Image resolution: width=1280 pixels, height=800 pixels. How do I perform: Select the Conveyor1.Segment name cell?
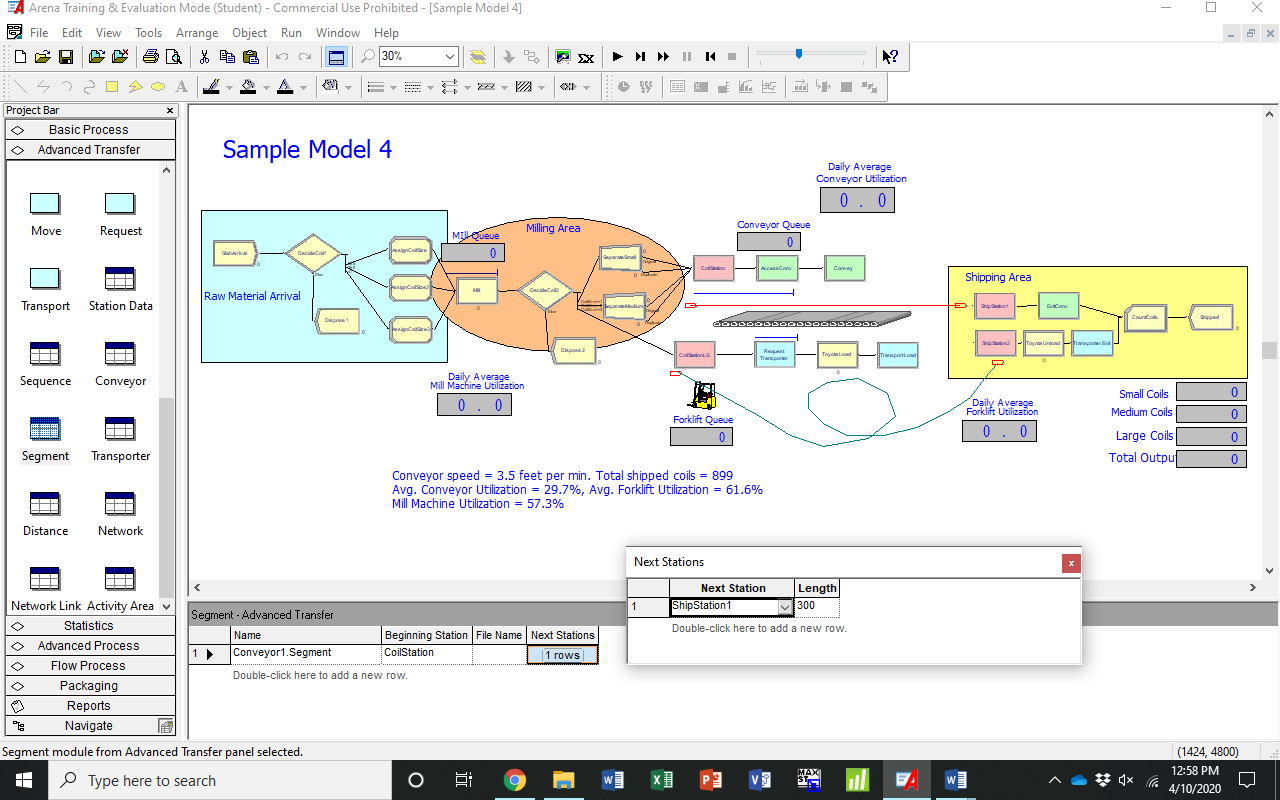point(306,653)
